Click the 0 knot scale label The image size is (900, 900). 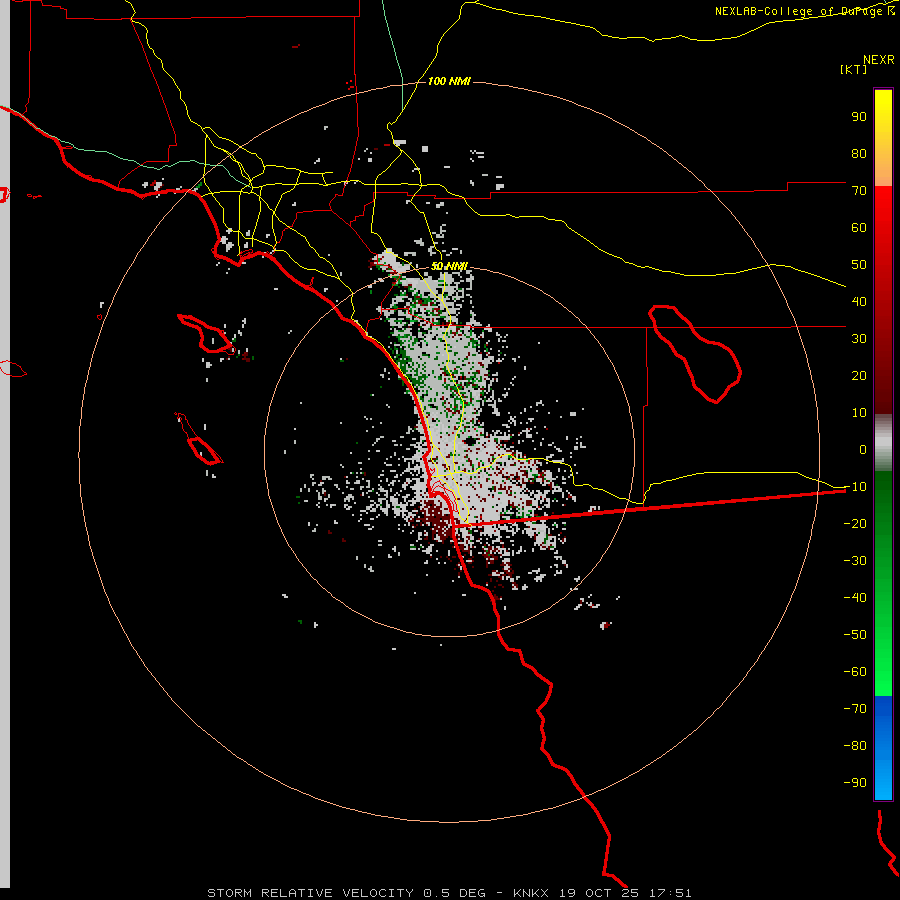[863, 449]
